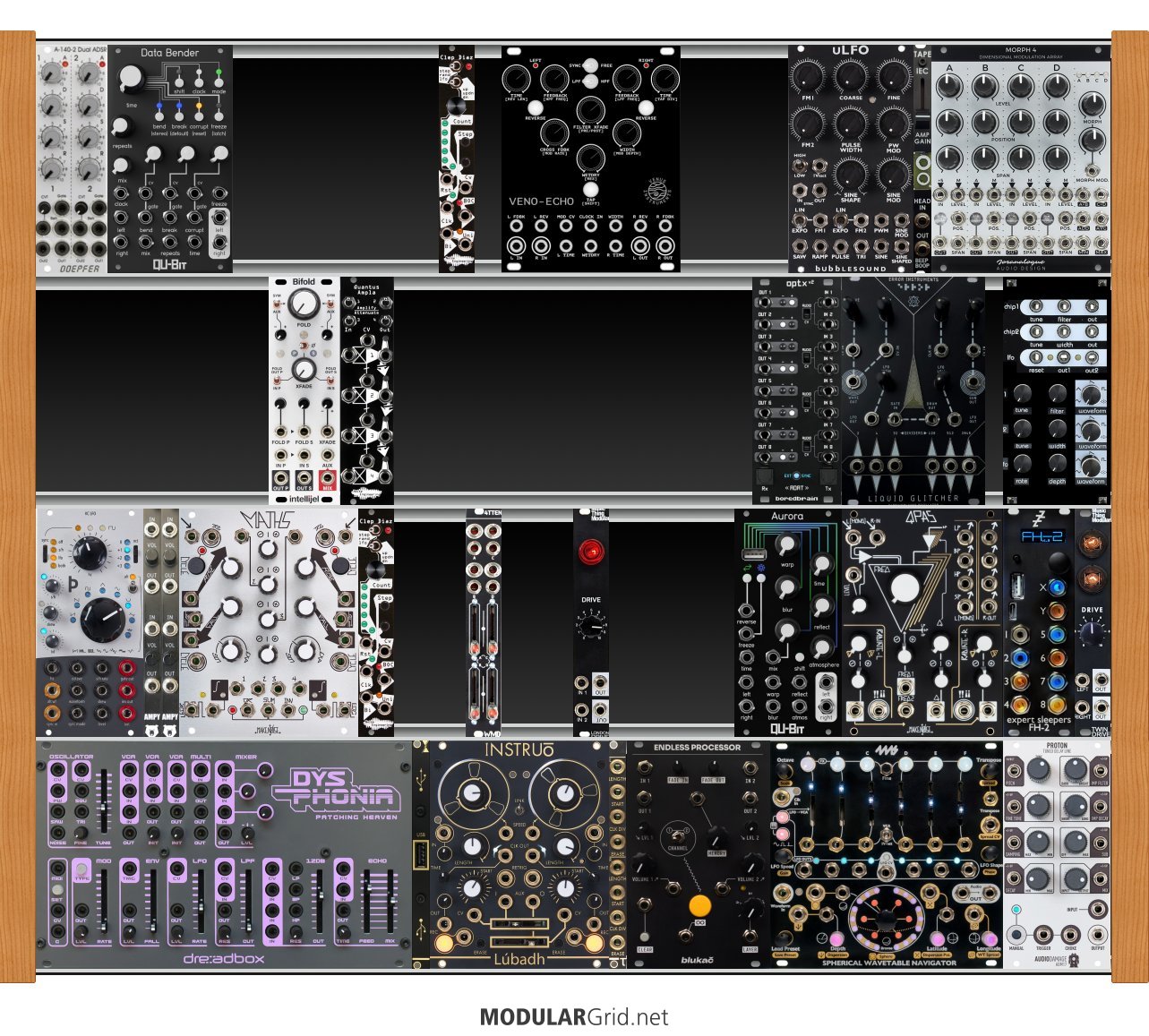Click the USB port on Instruō Lúbadh
The height and width of the screenshot is (1036, 1149).
click(x=422, y=856)
